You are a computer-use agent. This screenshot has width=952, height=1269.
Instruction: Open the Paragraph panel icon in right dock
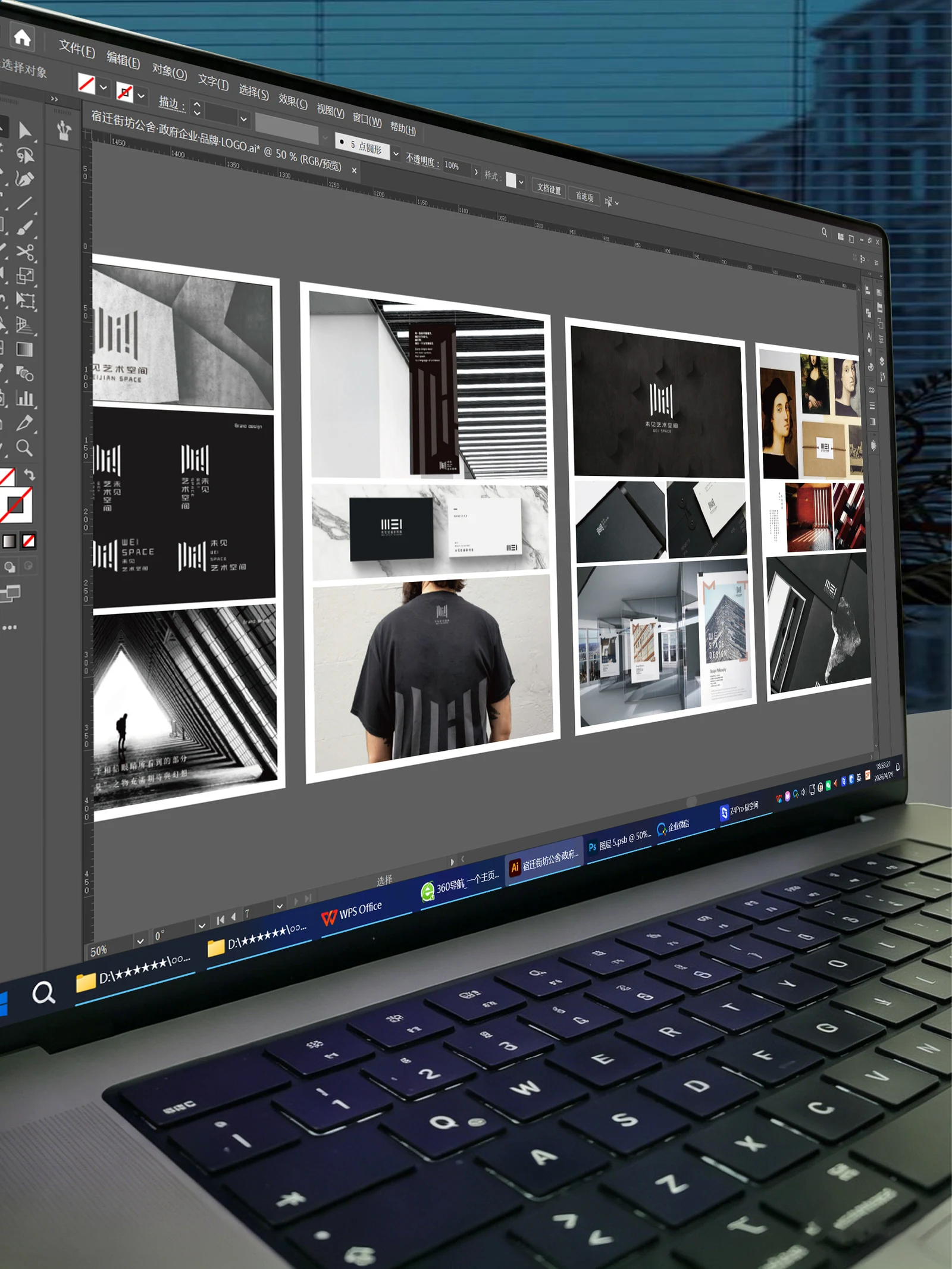[869, 352]
